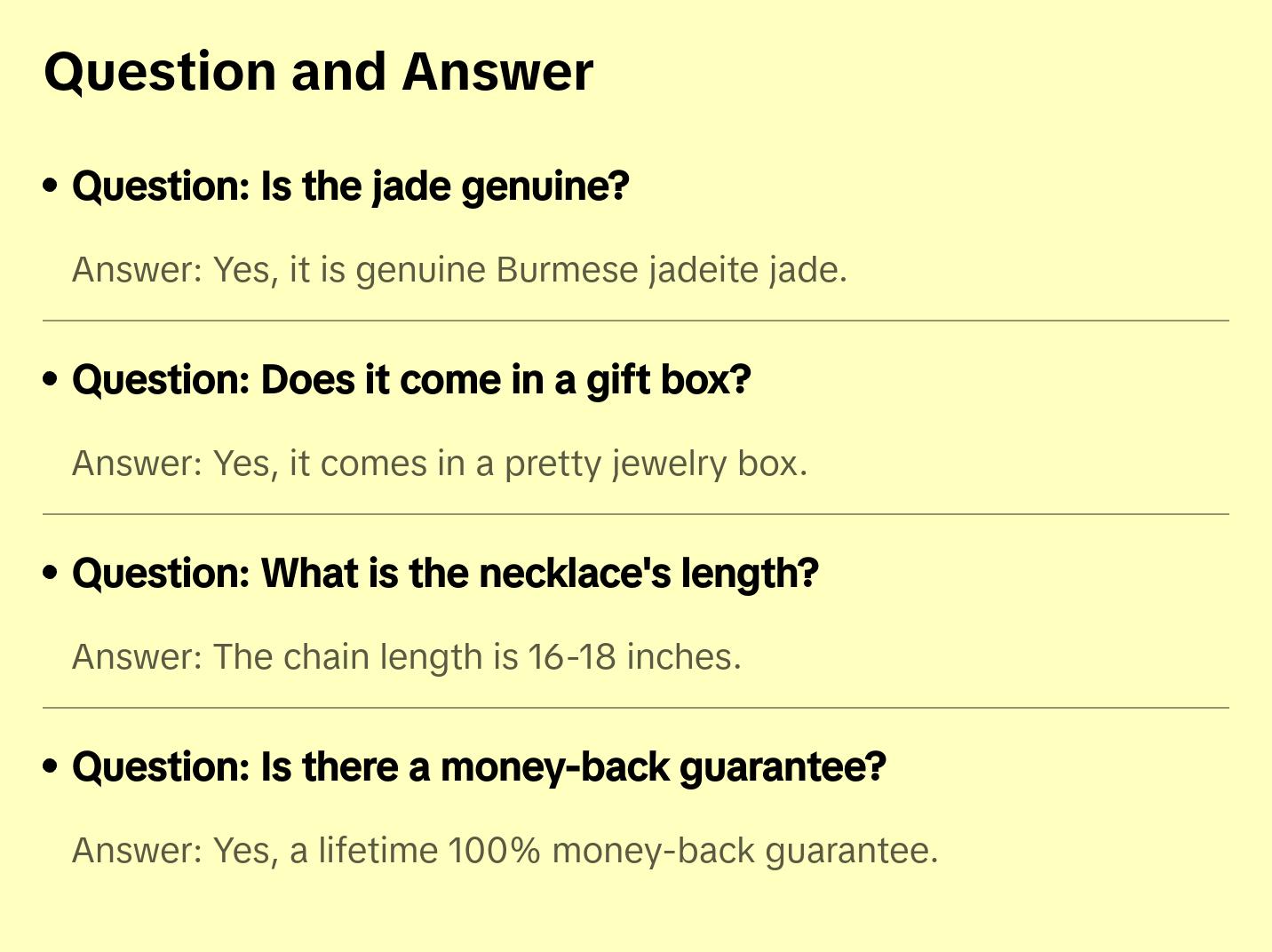Click the divider line below the jade answer
1272x952 pixels.
[x=636, y=321]
